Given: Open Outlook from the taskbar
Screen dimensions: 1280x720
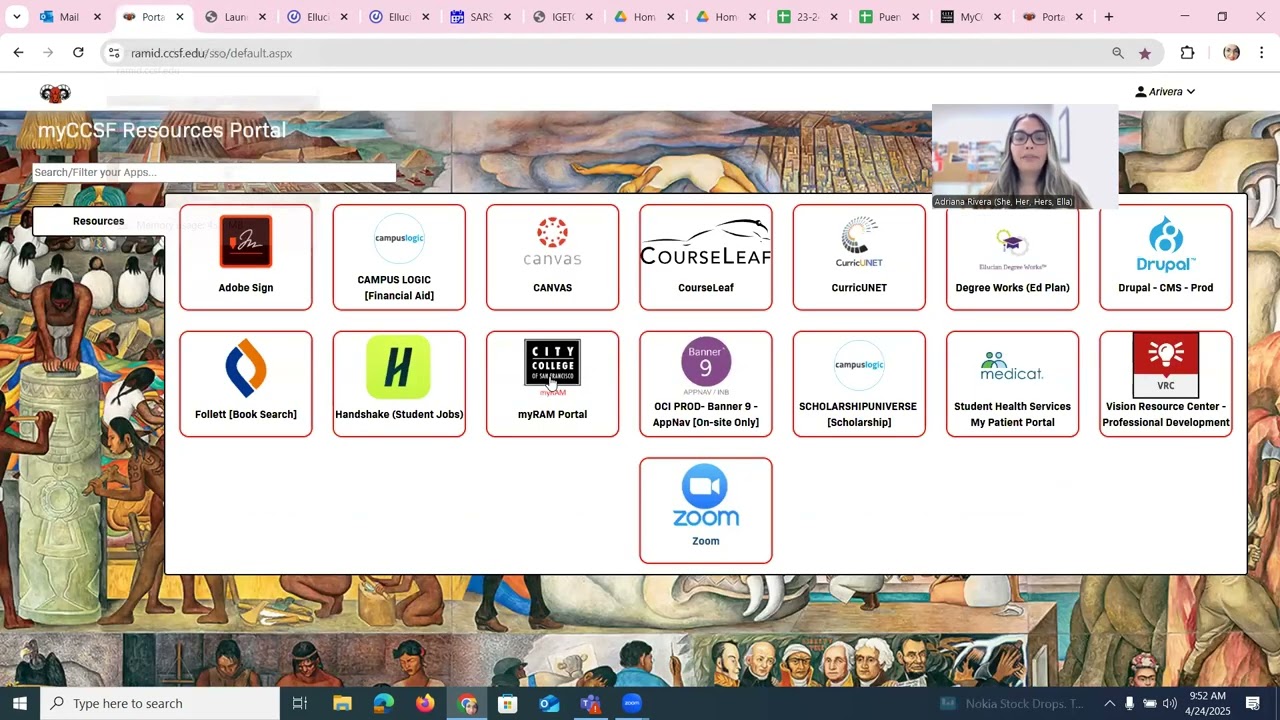Looking at the screenshot, I should tap(549, 703).
